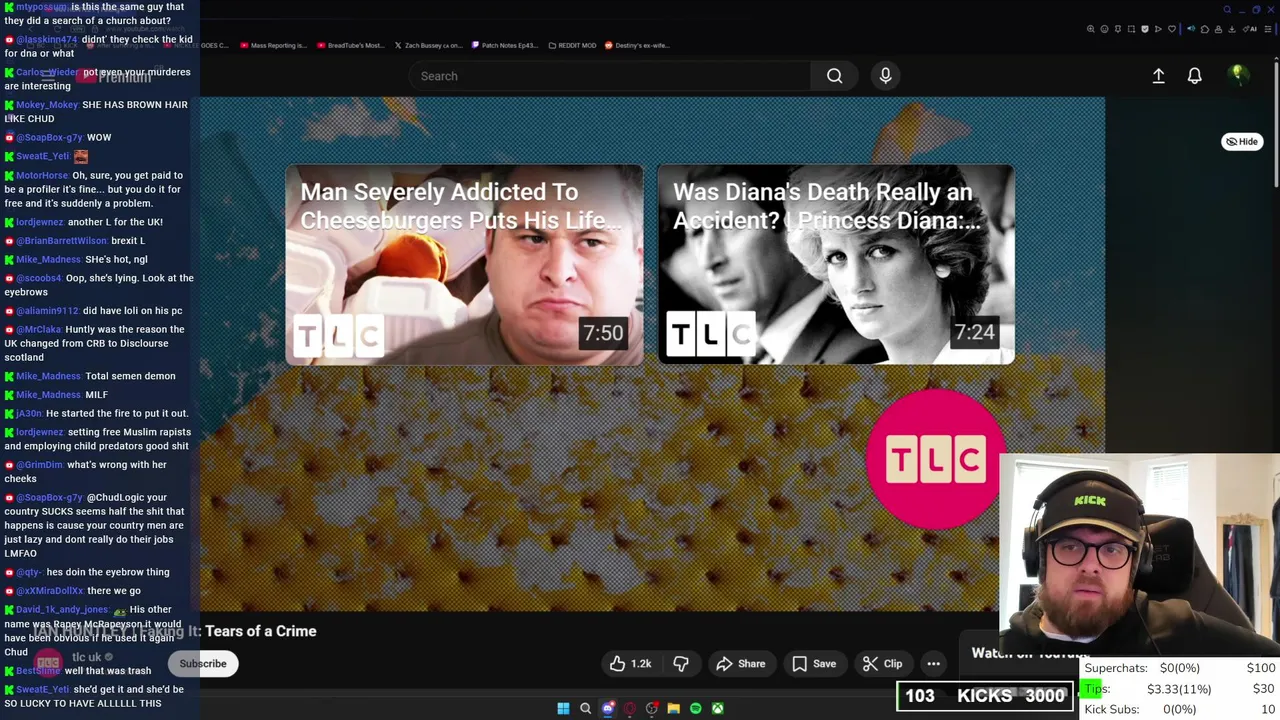
Task: Expand the 'REDDIT MOD' bookmark folder
Action: [x=572, y=45]
